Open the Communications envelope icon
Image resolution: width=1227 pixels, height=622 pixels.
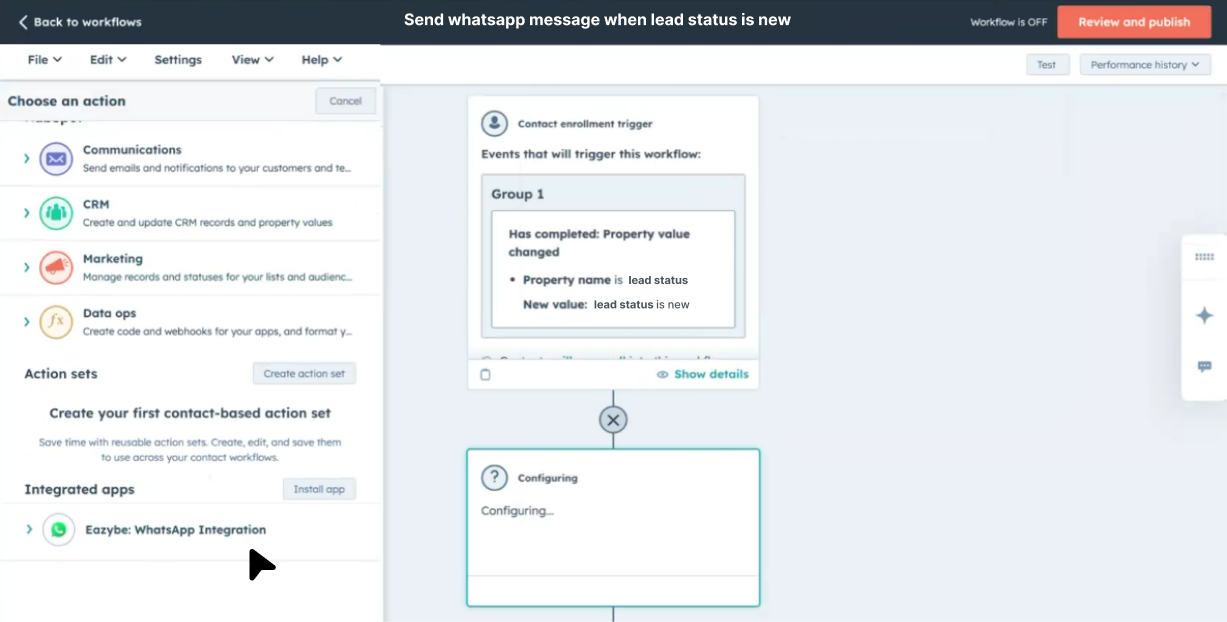pyautogui.click(x=55, y=158)
